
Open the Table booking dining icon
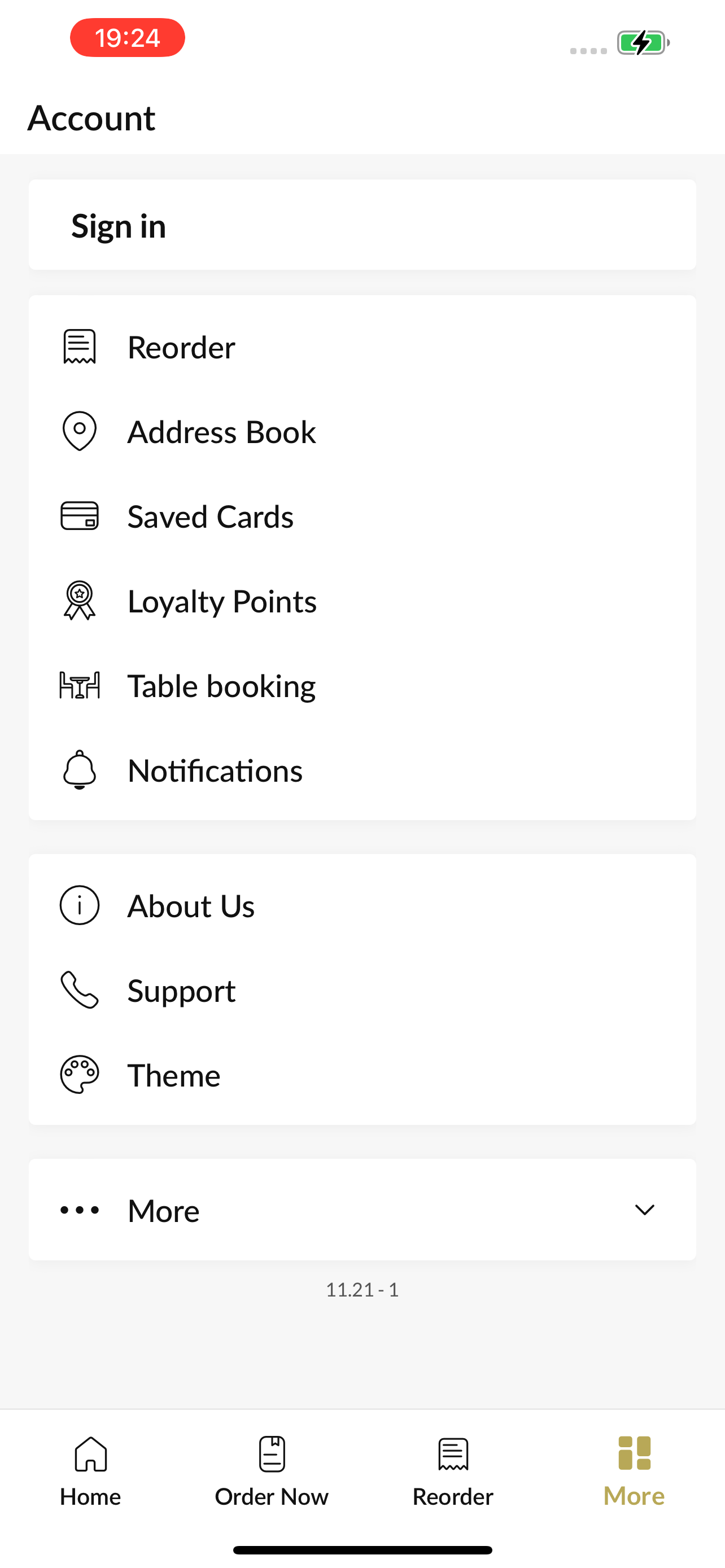coord(80,685)
